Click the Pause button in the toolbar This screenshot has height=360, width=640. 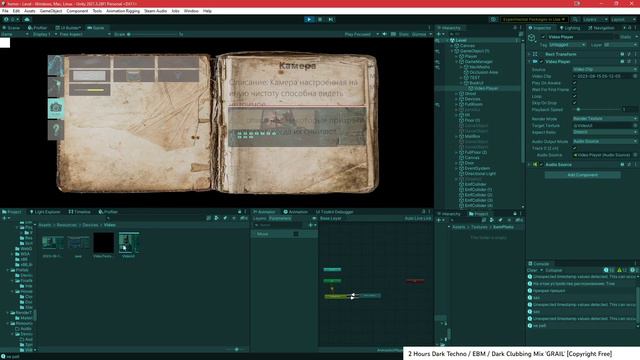[320, 19]
